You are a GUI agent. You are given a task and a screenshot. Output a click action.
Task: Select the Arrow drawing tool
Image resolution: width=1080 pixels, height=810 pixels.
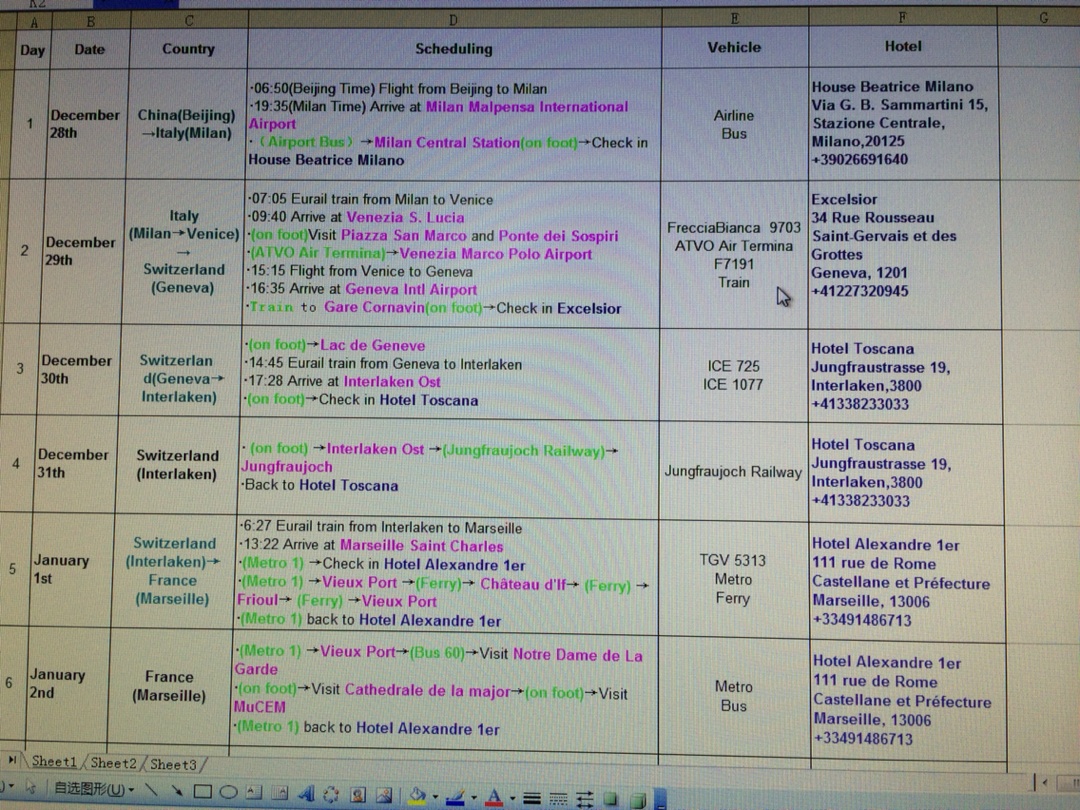pos(177,792)
